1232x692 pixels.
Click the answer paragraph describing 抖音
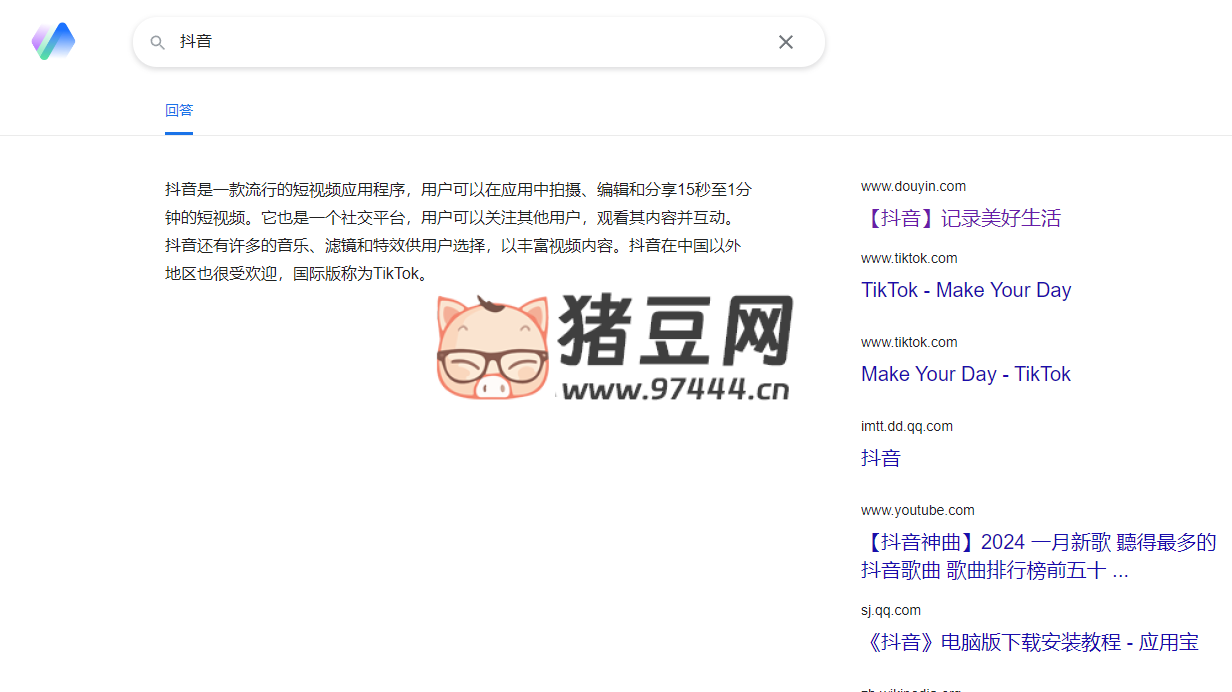tap(458, 231)
